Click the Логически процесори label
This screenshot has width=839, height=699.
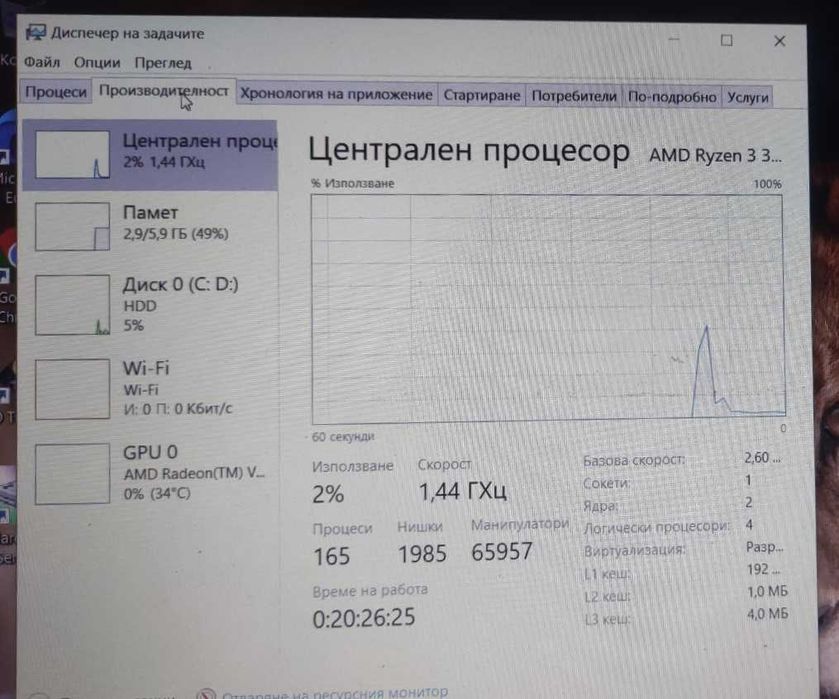(x=657, y=528)
